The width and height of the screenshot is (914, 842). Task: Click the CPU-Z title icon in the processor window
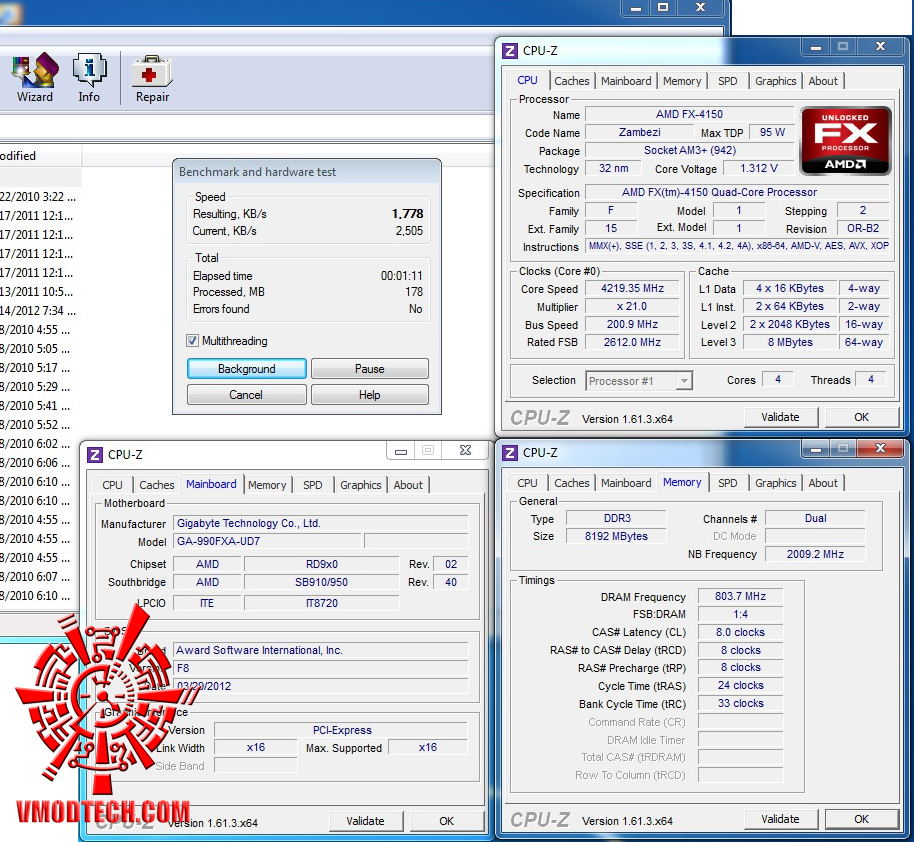[509, 51]
